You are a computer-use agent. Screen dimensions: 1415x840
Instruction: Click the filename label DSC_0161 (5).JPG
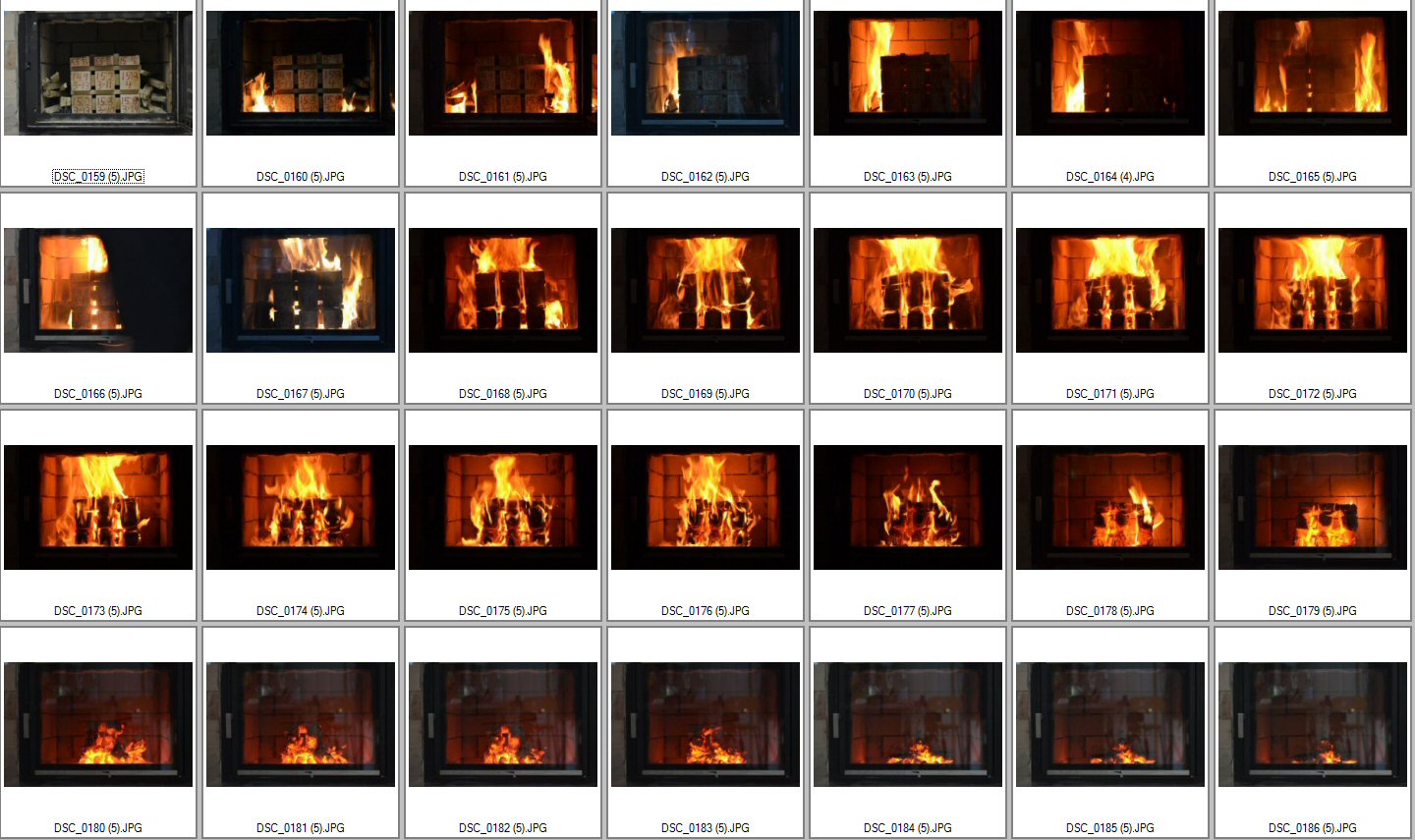coord(503,177)
